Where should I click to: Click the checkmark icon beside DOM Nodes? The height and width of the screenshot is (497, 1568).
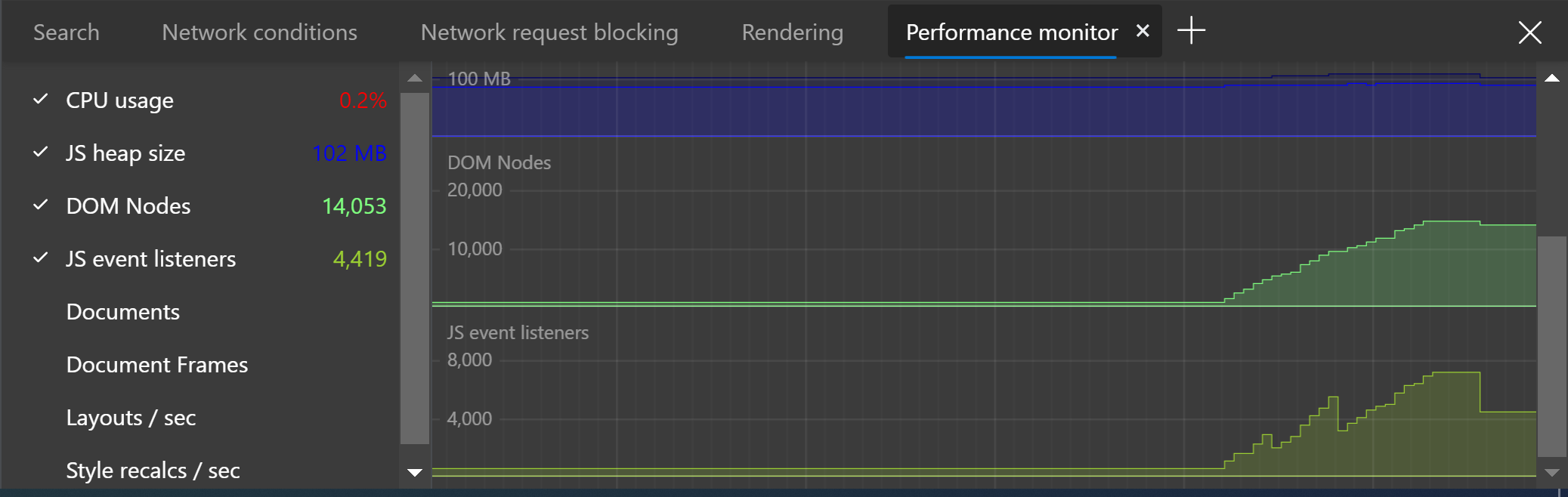pos(40,205)
